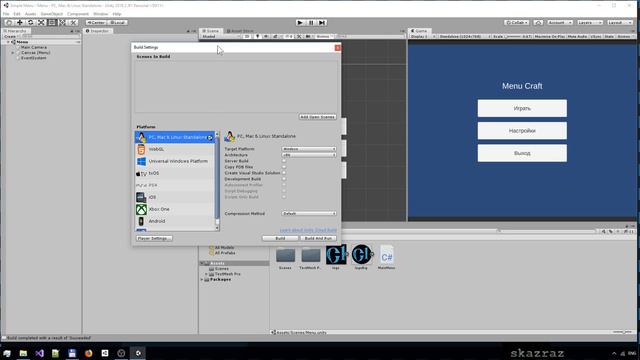Image resolution: width=640 pixels, height=360 pixels.
Task: Open Visual Studio from the taskbar
Action: click(40, 353)
